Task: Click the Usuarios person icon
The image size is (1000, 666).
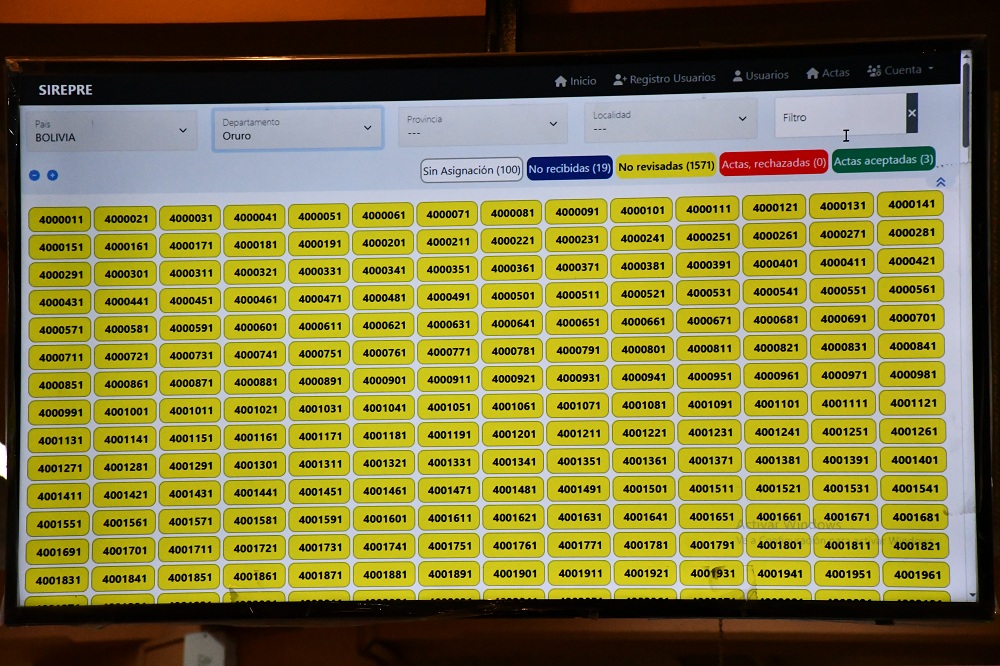Action: coord(738,76)
